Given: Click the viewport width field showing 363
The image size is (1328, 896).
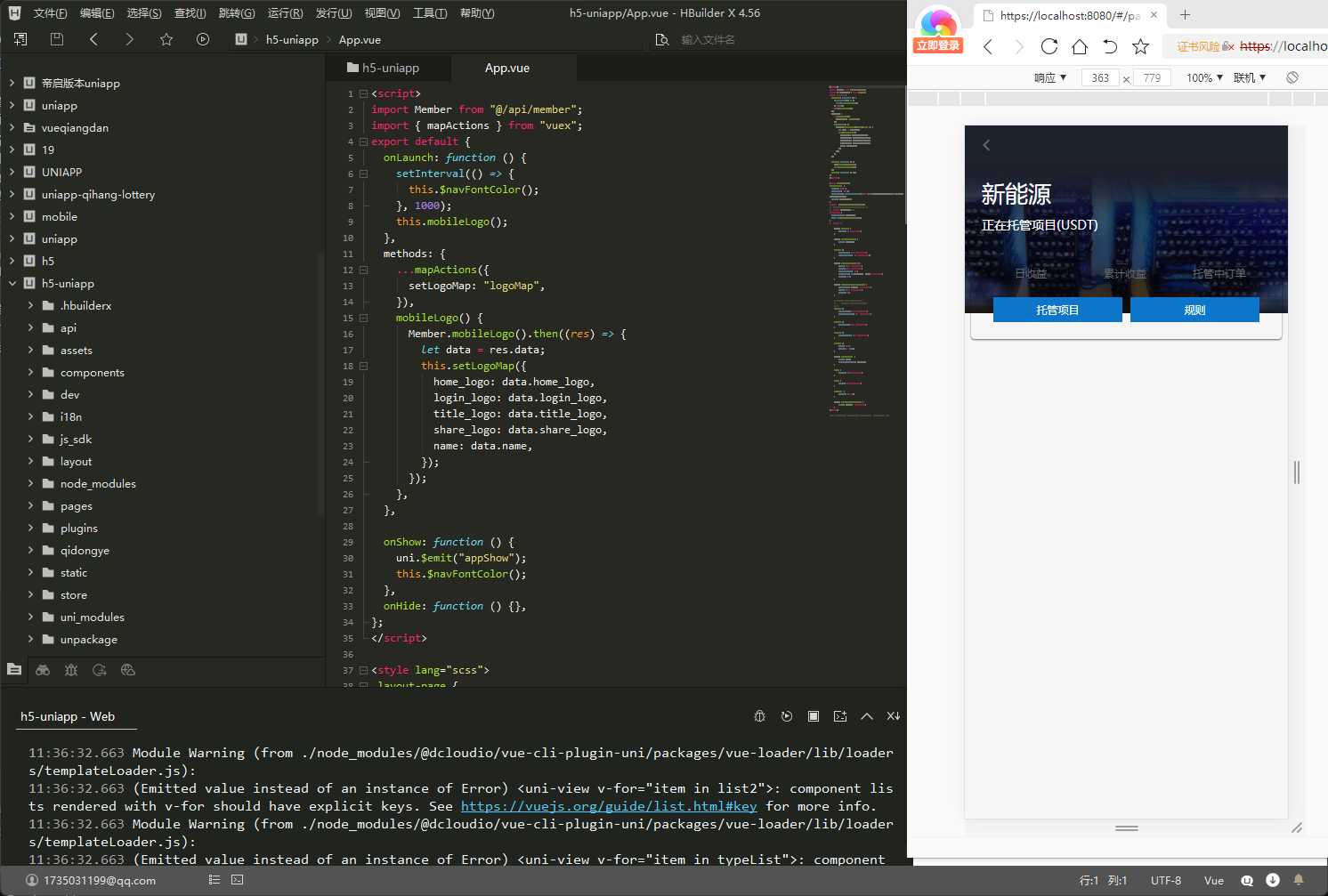Looking at the screenshot, I should pos(1100,77).
